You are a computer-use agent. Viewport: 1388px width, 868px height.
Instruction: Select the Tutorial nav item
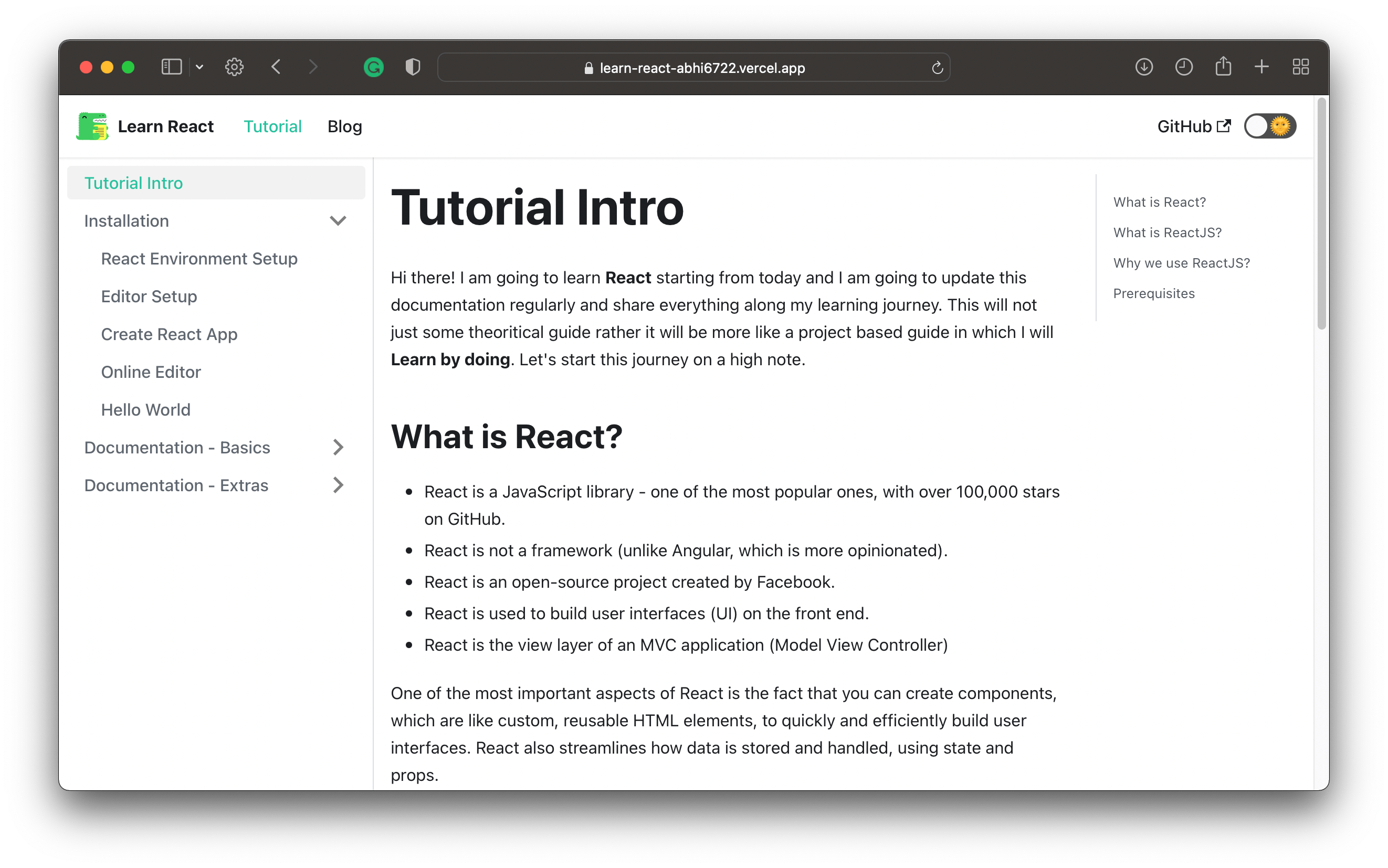point(273,126)
